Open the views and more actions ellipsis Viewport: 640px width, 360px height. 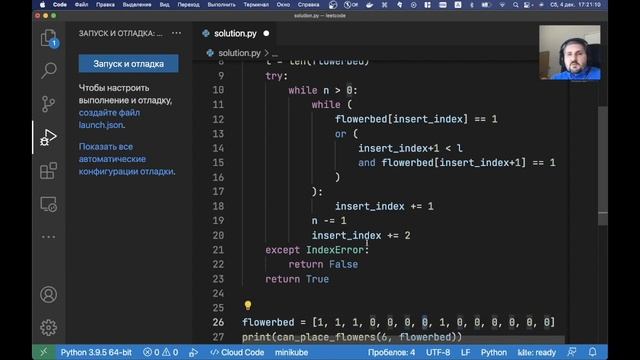pos(176,33)
